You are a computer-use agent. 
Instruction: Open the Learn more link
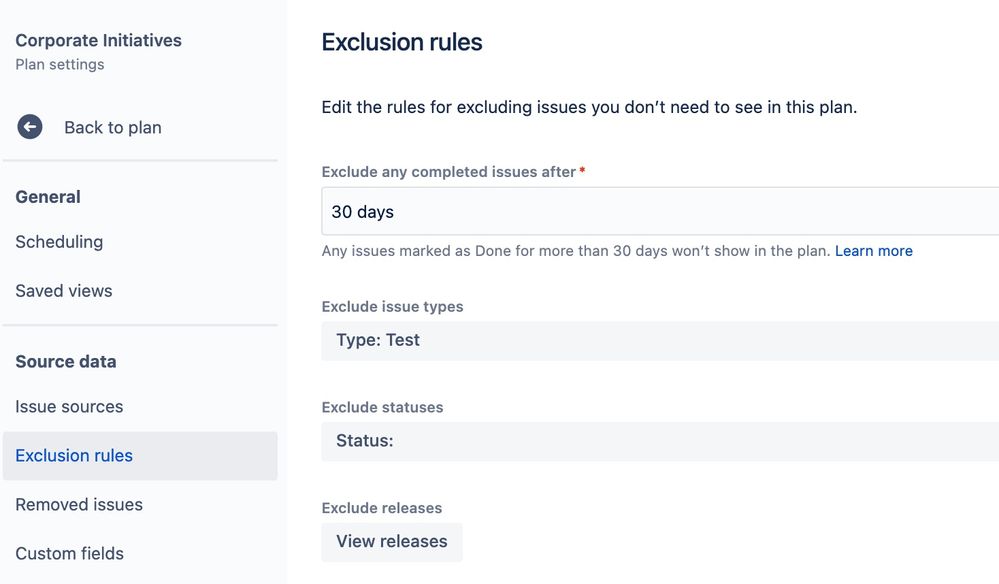click(873, 250)
